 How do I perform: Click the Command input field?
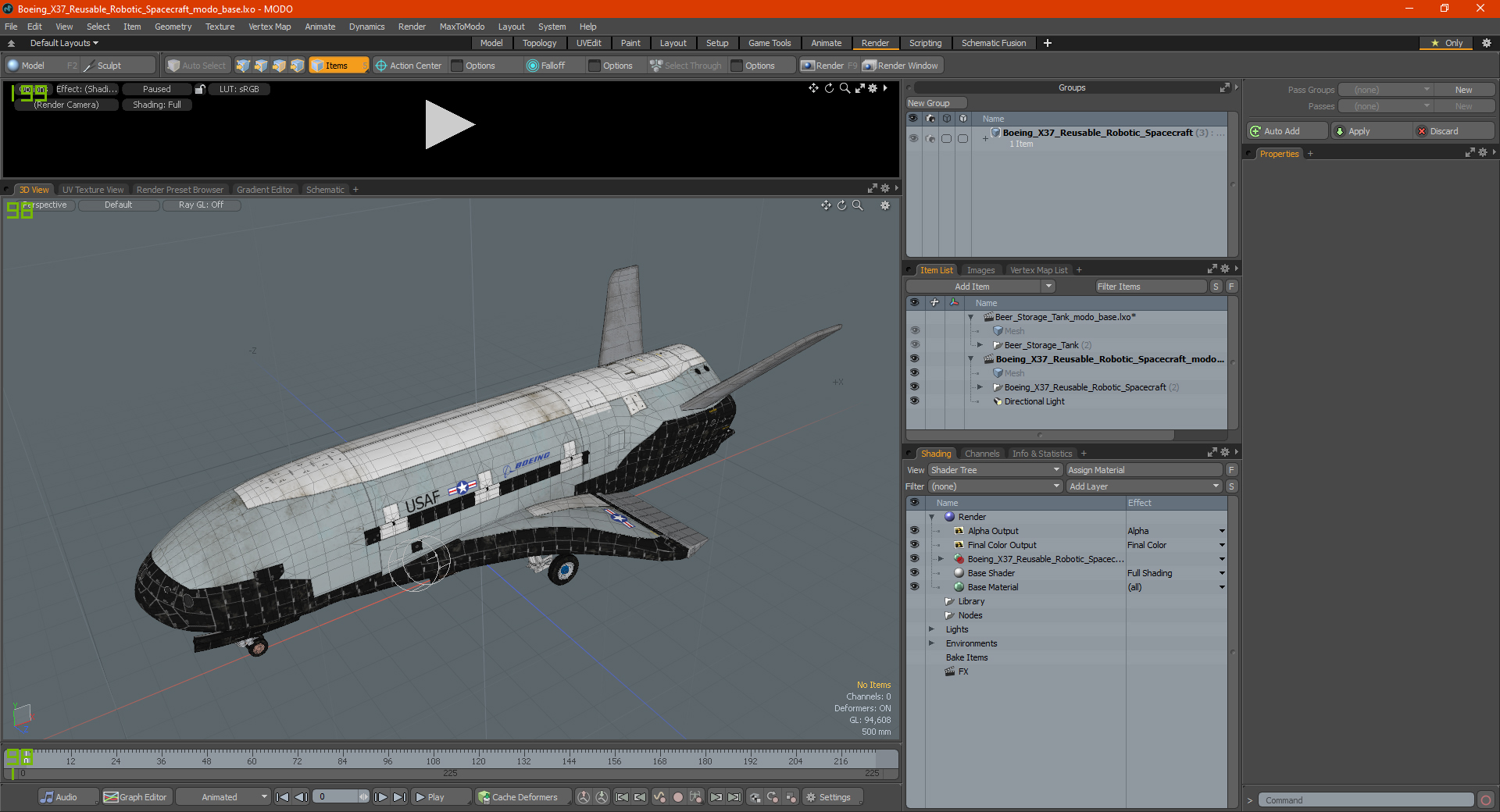tap(1366, 800)
